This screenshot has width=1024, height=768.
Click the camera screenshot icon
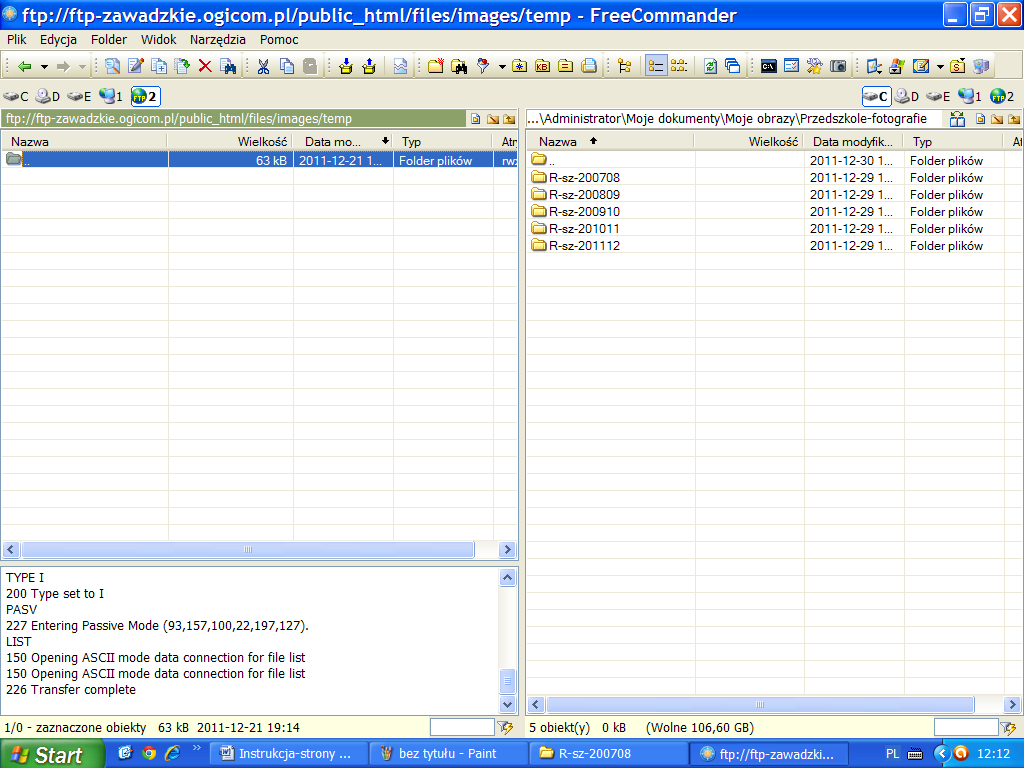(838, 66)
